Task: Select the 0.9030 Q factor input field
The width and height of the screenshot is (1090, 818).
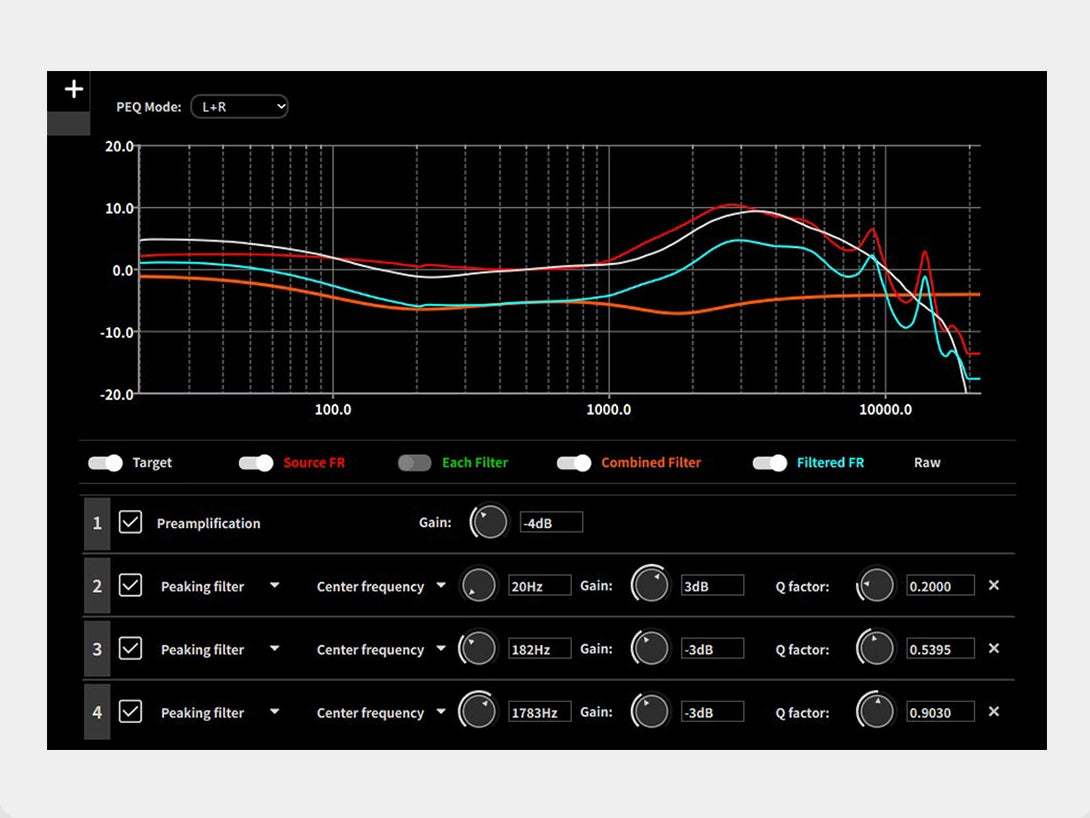Action: [940, 712]
